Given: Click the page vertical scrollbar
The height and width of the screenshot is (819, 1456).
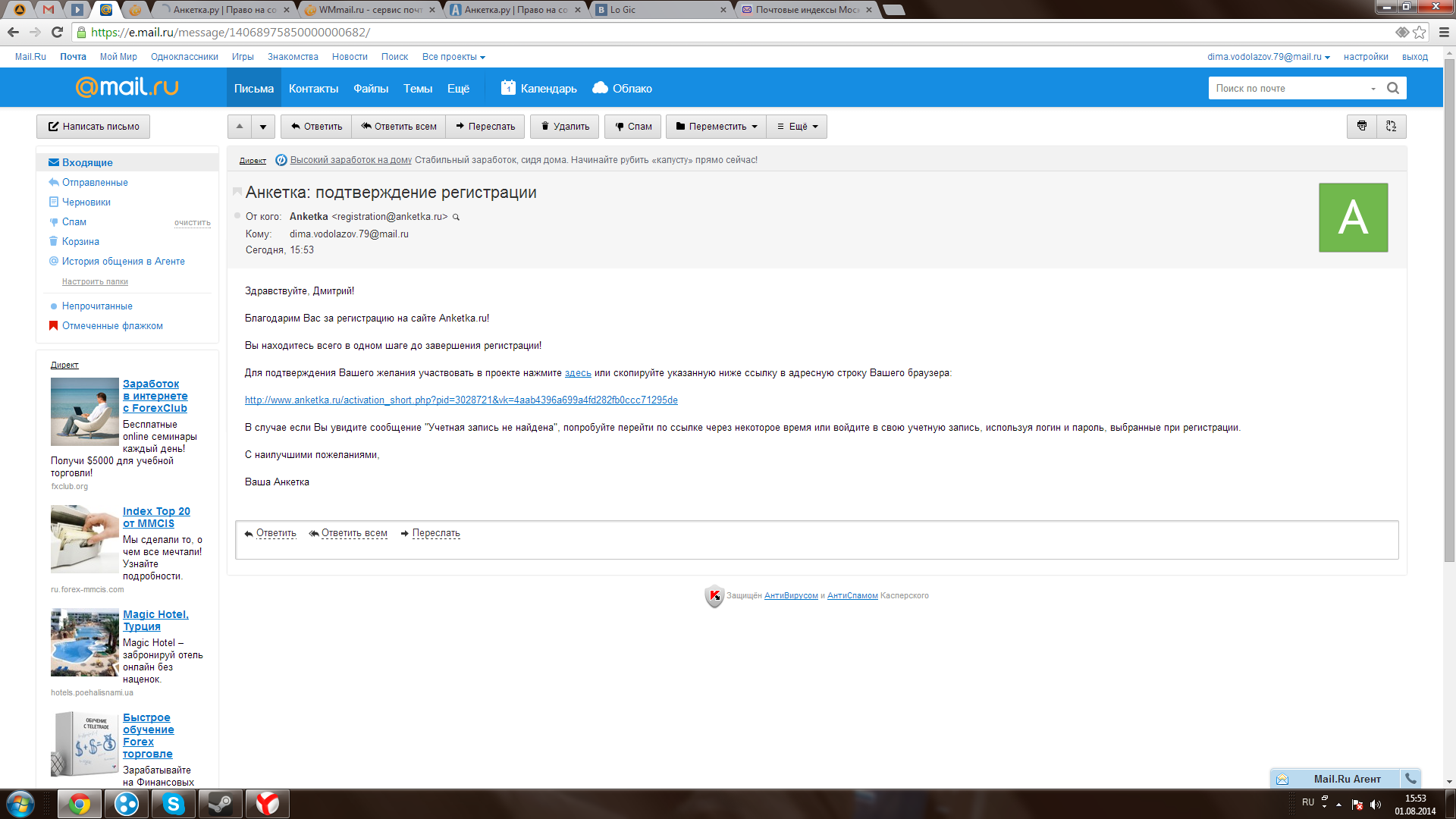Looking at the screenshot, I should point(1449,309).
